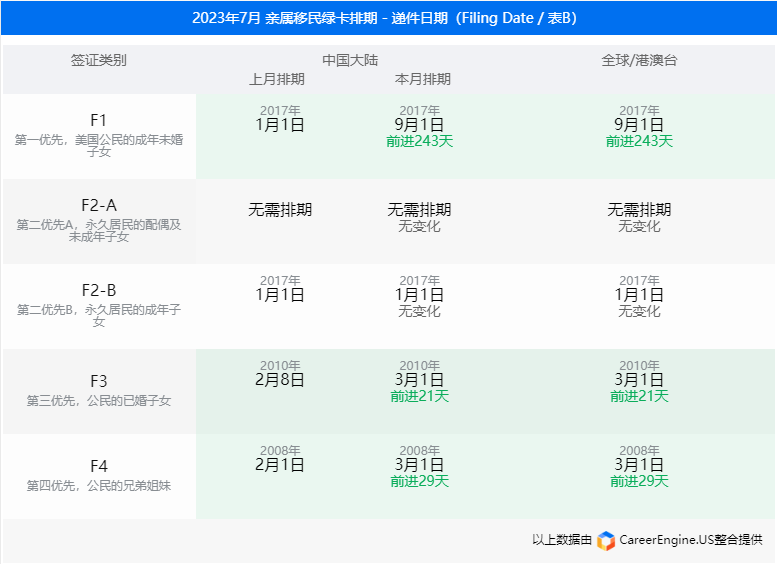Select the F1 category label
Screen dimensions: 777x564
99,120
